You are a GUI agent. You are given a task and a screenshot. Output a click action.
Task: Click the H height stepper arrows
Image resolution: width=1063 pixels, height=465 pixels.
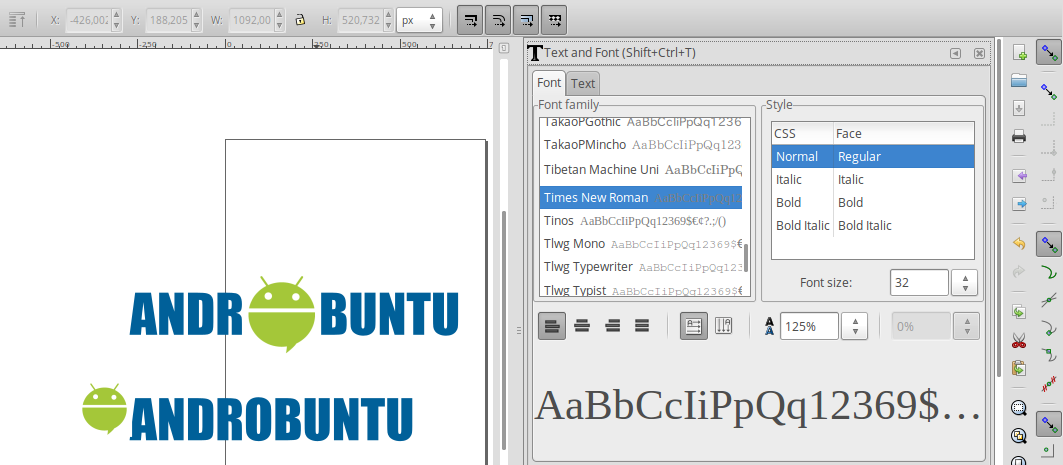389,20
